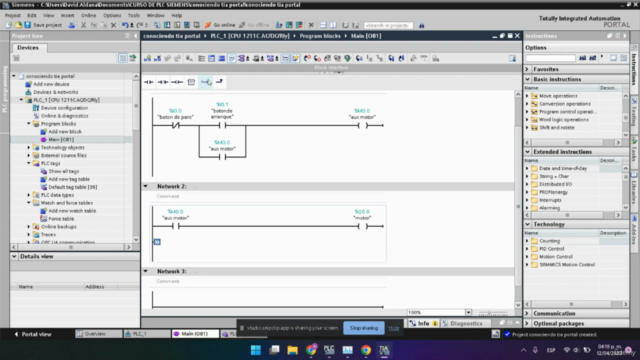
Task: Click the search binoculars icon in toolbar
Action: coord(421,25)
